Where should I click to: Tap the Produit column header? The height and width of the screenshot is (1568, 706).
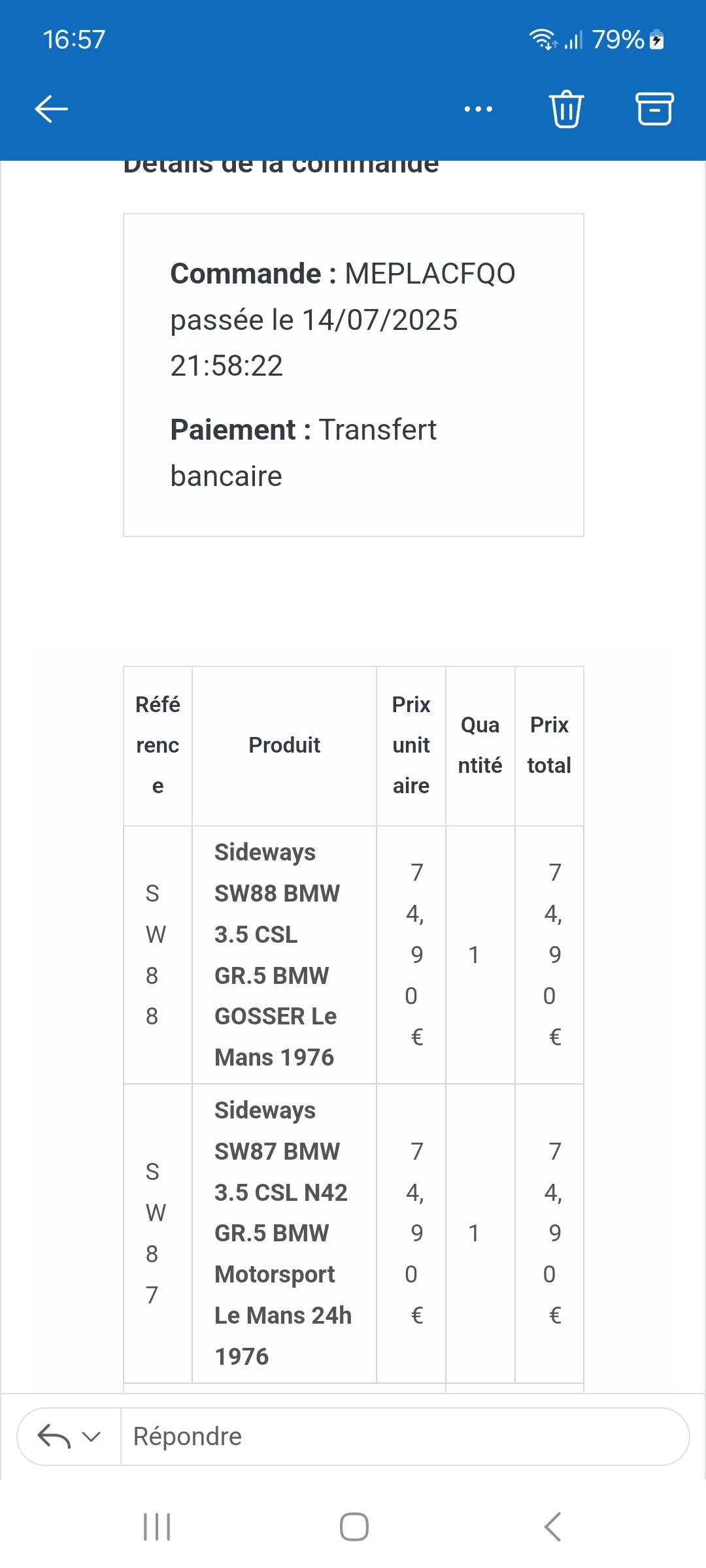coord(284,745)
